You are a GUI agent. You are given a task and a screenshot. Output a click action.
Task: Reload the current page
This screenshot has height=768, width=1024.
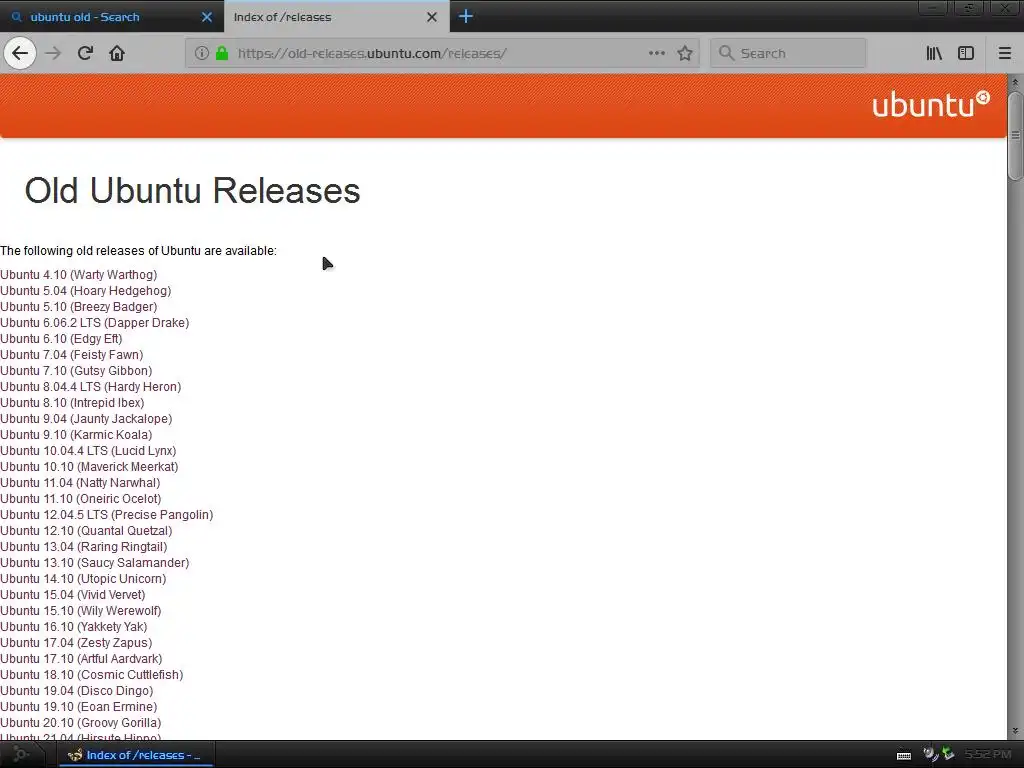(x=85, y=53)
